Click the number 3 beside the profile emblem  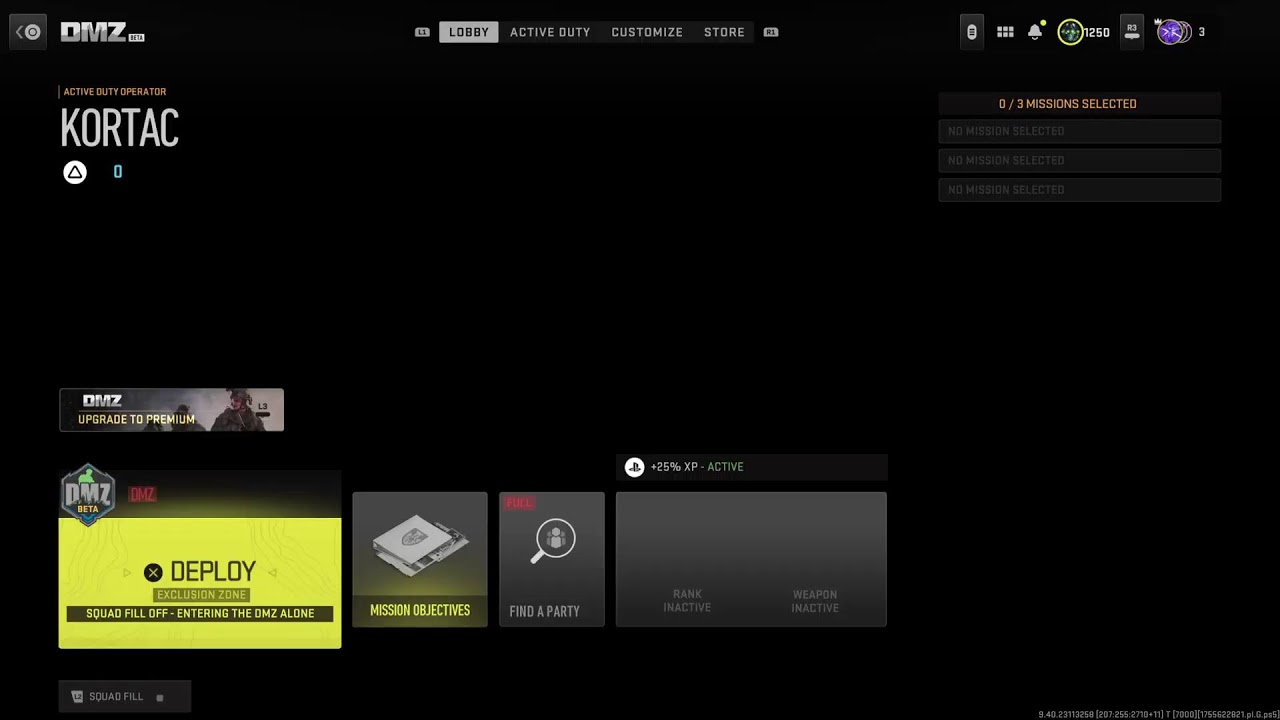pyautogui.click(x=1201, y=32)
